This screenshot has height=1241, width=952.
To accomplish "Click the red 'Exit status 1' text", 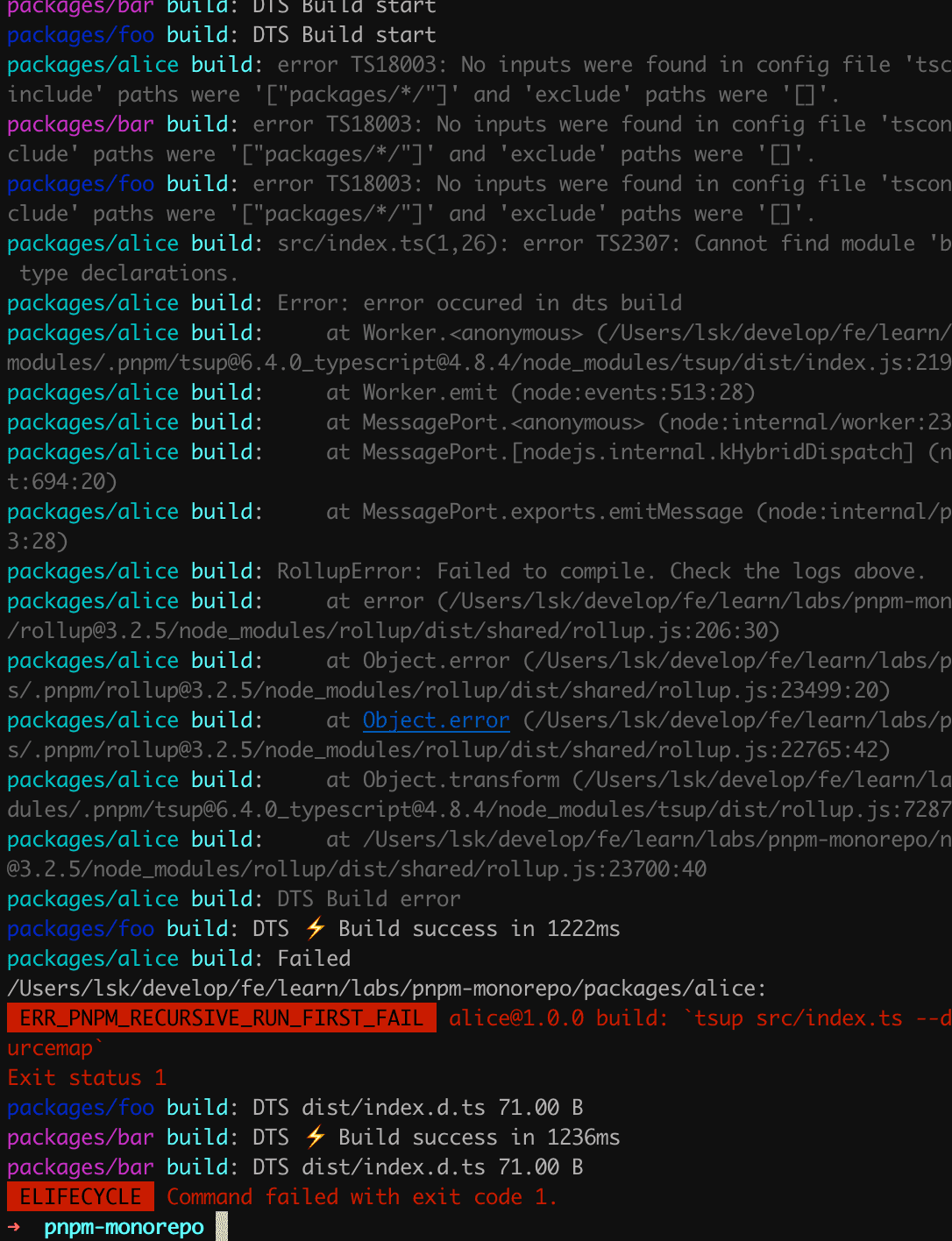I will [87, 1078].
